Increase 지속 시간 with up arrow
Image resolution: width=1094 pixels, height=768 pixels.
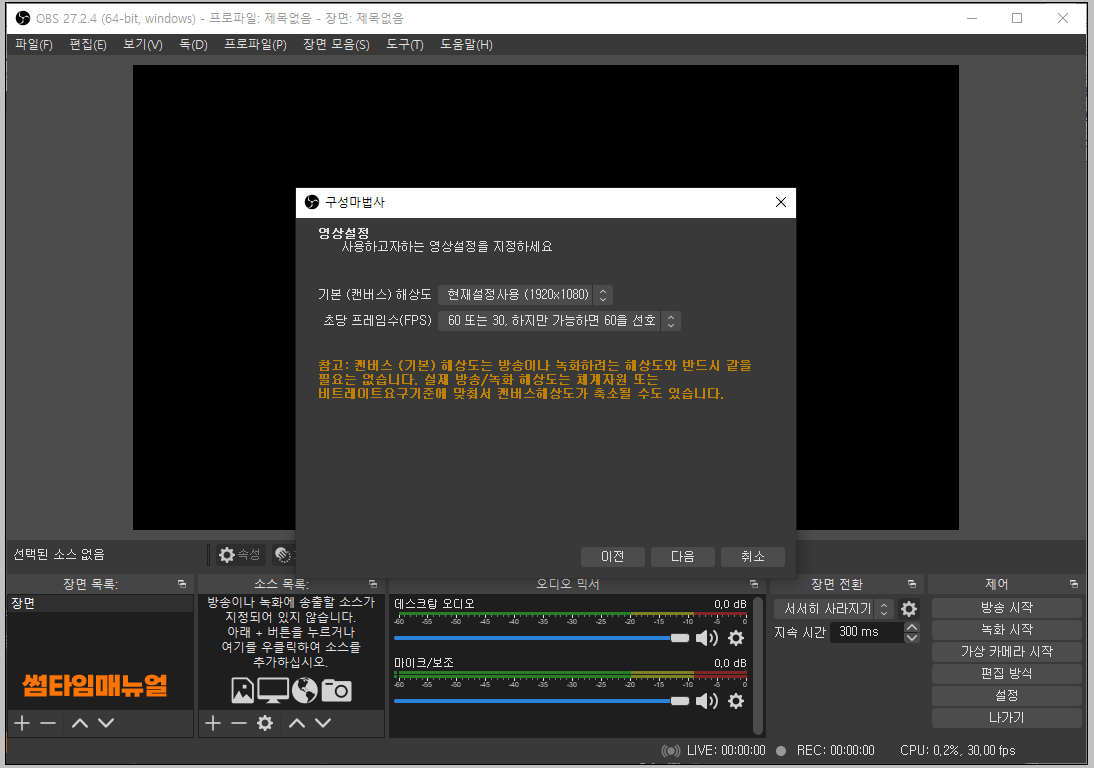[x=912, y=627]
